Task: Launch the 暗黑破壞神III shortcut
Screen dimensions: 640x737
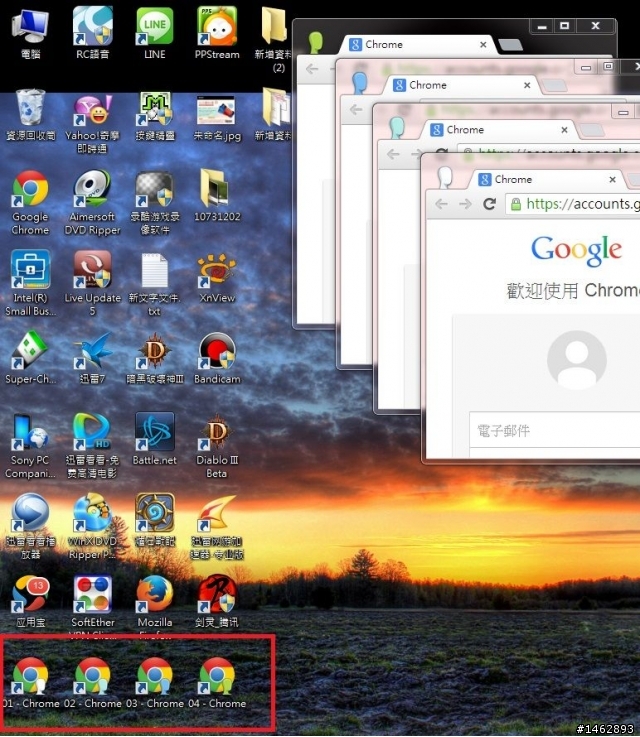Action: [x=155, y=357]
